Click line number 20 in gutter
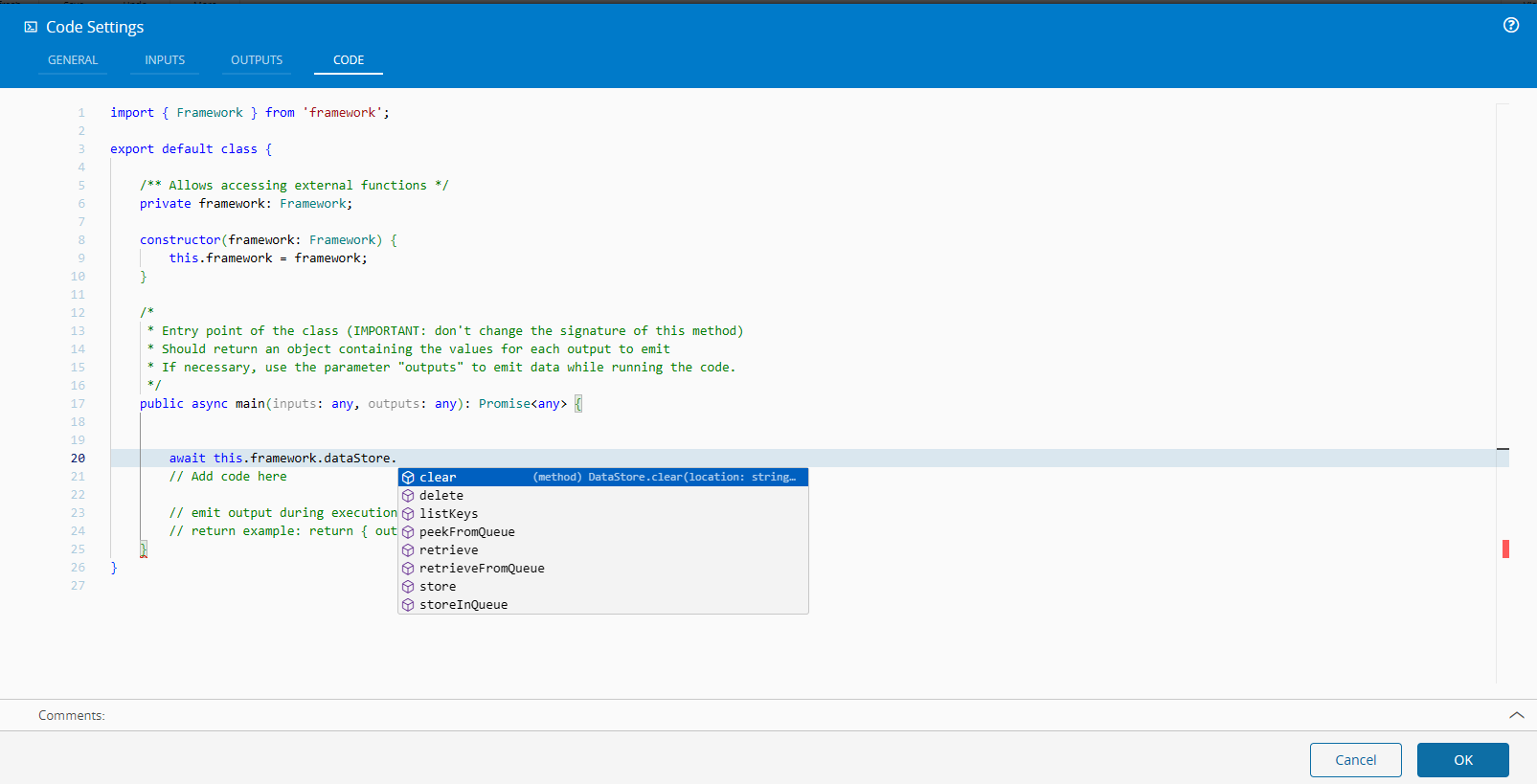 78,459
